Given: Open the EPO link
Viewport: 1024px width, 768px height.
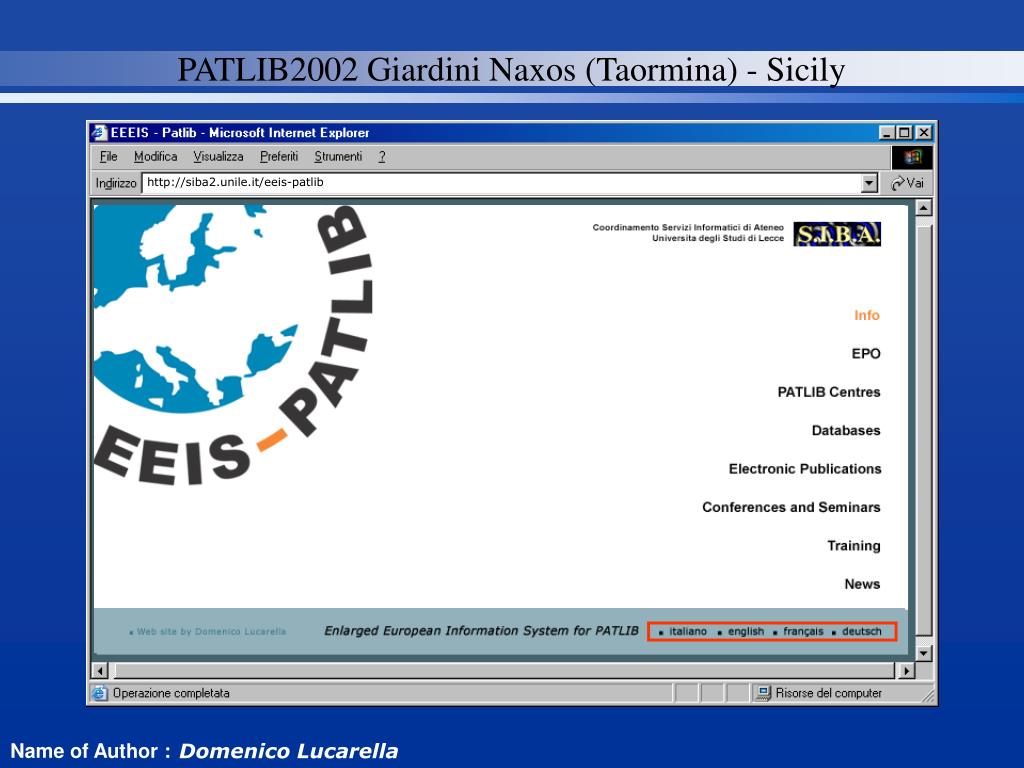Looking at the screenshot, I should coord(866,353).
